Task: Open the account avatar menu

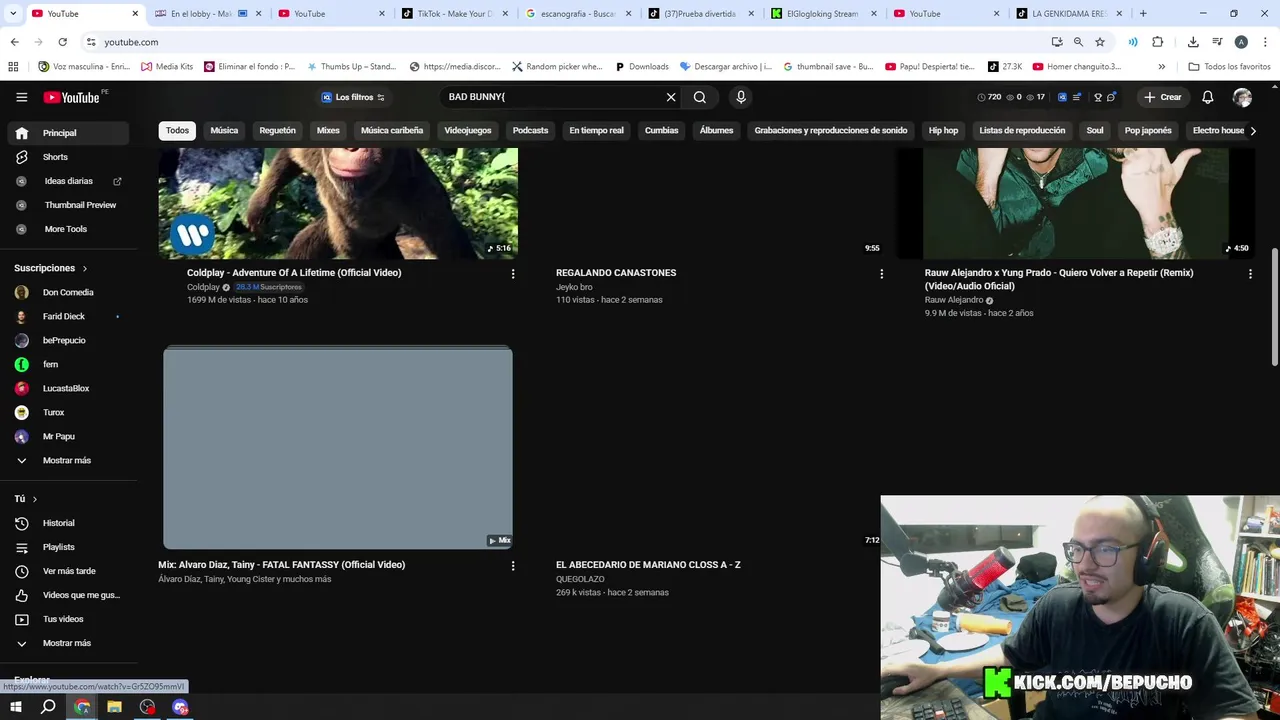Action: pyautogui.click(x=1242, y=97)
